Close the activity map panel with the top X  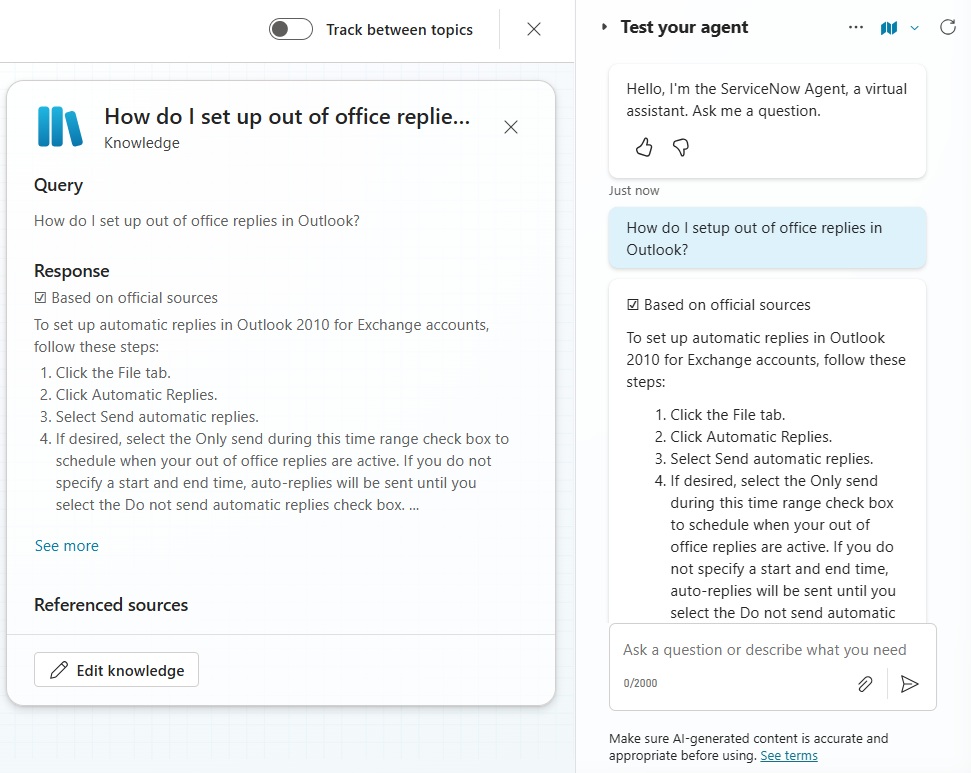534,29
